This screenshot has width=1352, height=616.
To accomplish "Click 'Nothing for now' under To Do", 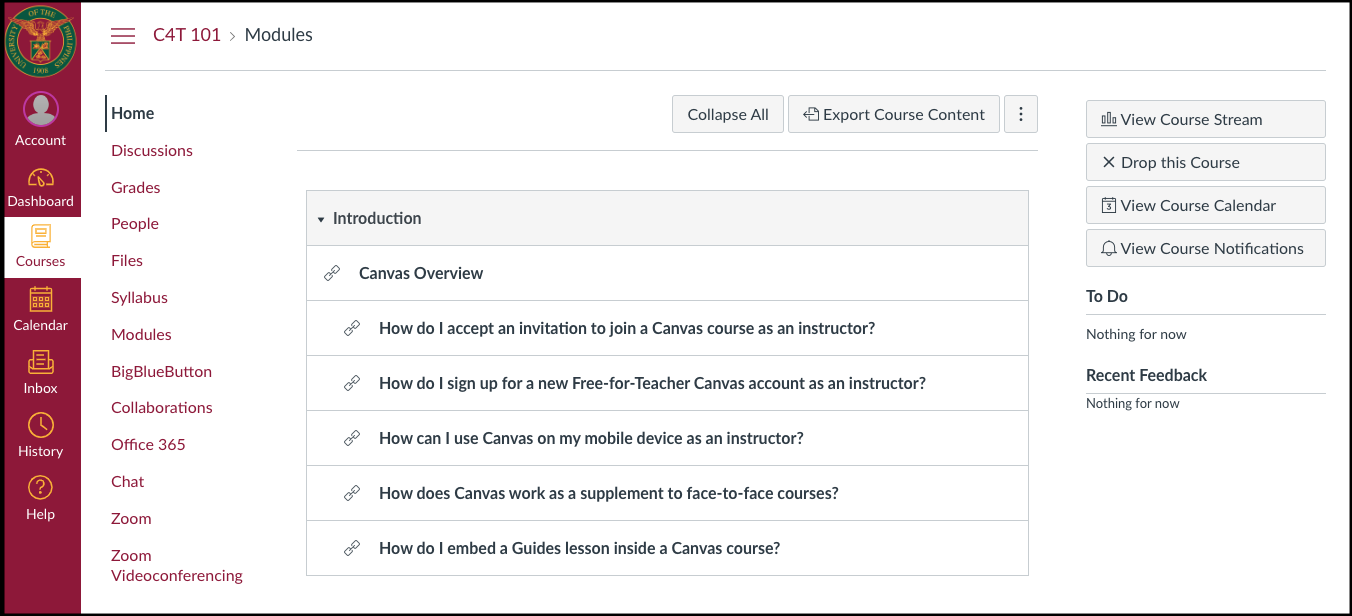I will pos(1136,334).
